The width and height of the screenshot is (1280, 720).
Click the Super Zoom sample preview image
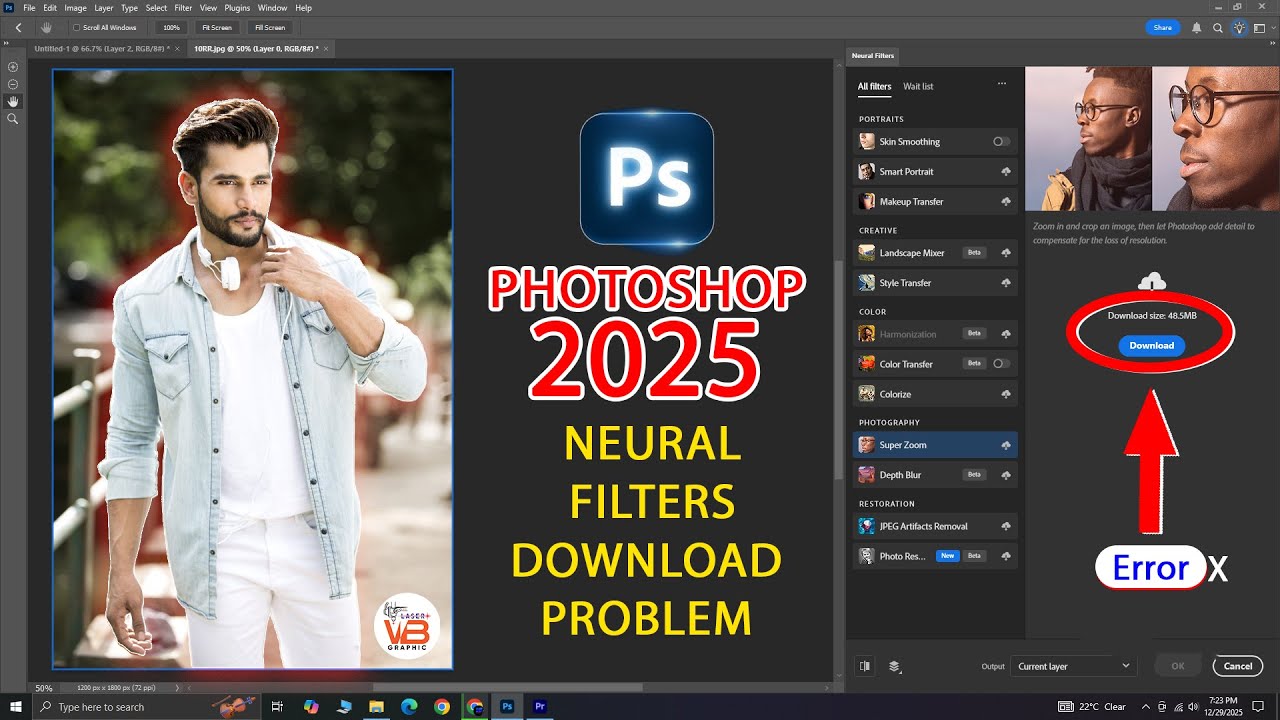(x=1152, y=138)
